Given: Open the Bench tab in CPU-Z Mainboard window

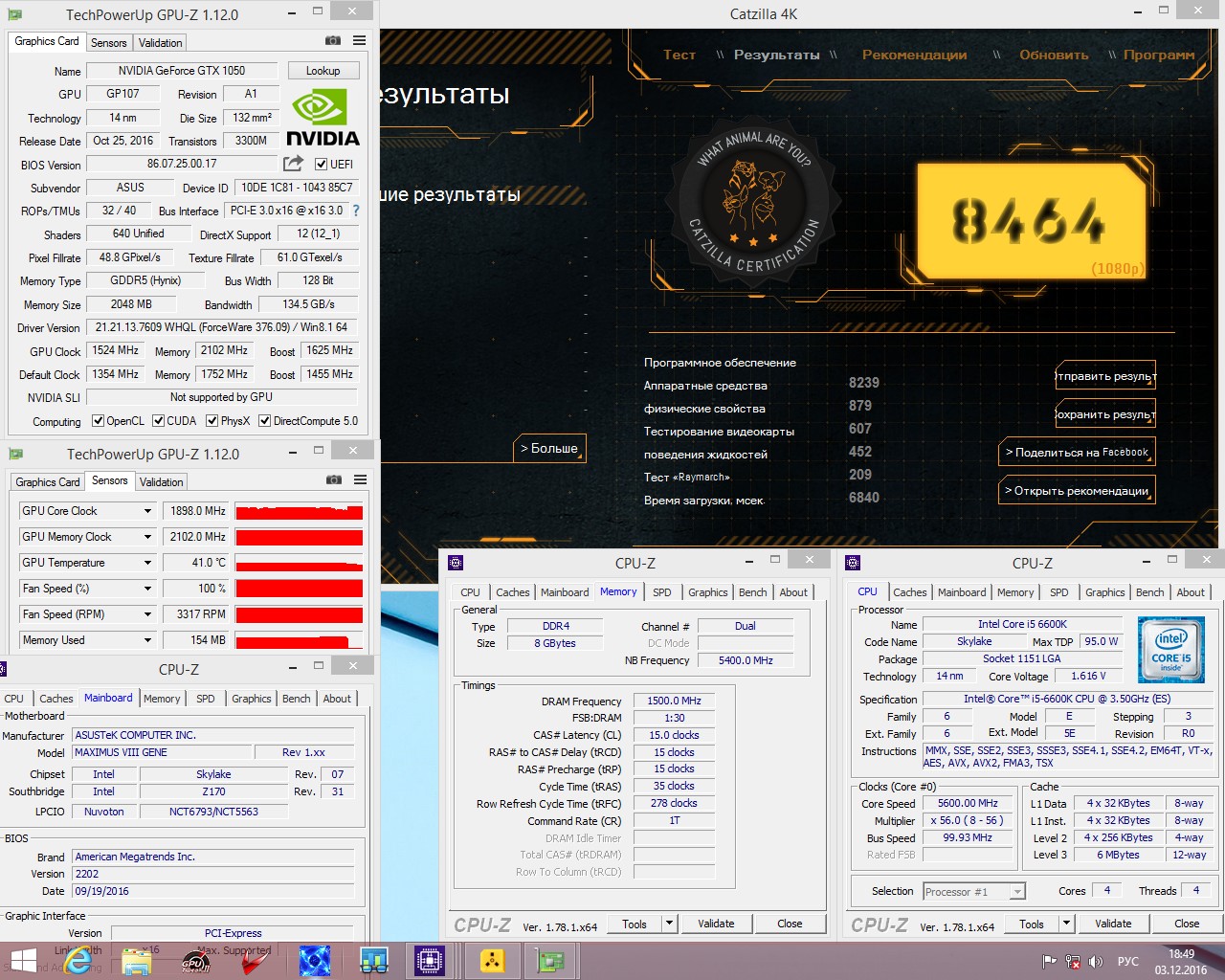Looking at the screenshot, I should click(296, 699).
